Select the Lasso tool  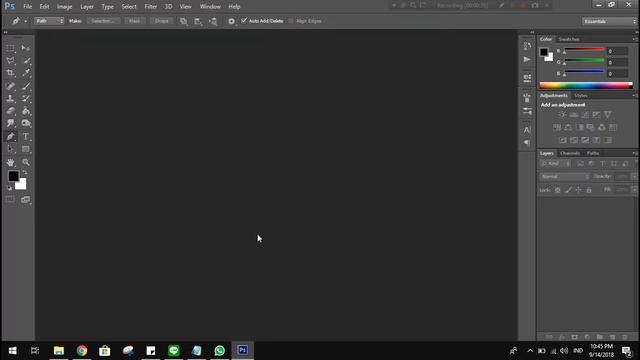[x=10, y=61]
